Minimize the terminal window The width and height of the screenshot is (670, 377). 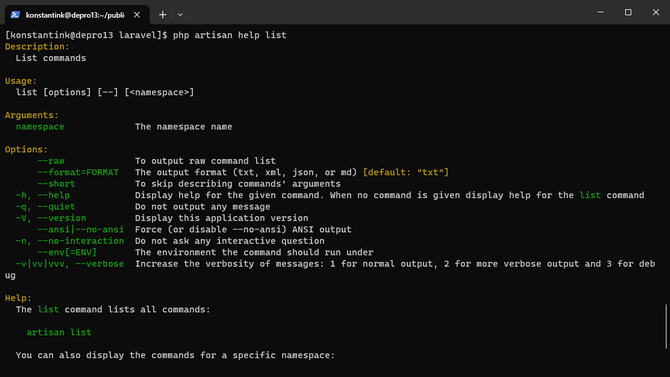(600, 12)
